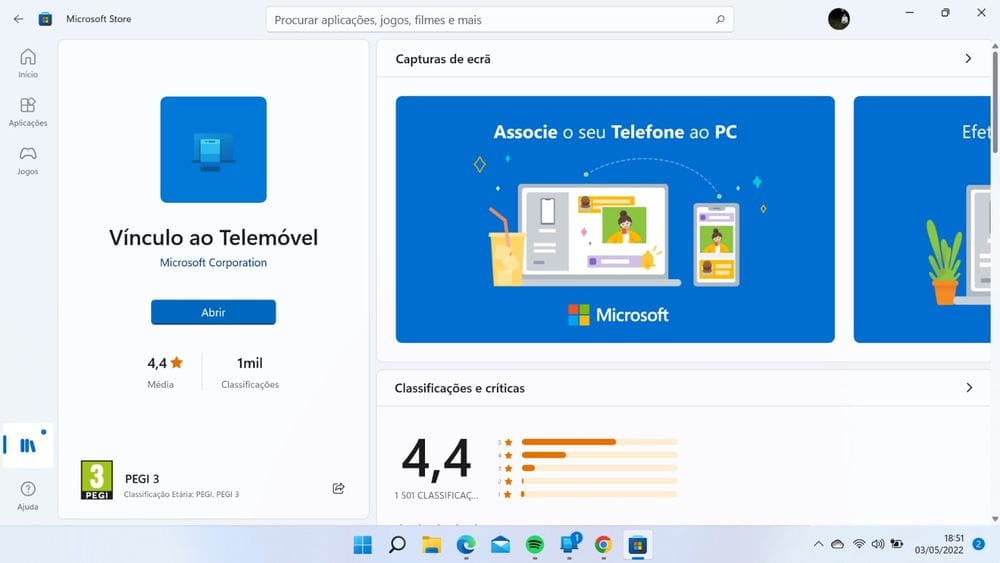Click the page vertical scrollbar
The image size is (1000, 563).
tap(995, 102)
